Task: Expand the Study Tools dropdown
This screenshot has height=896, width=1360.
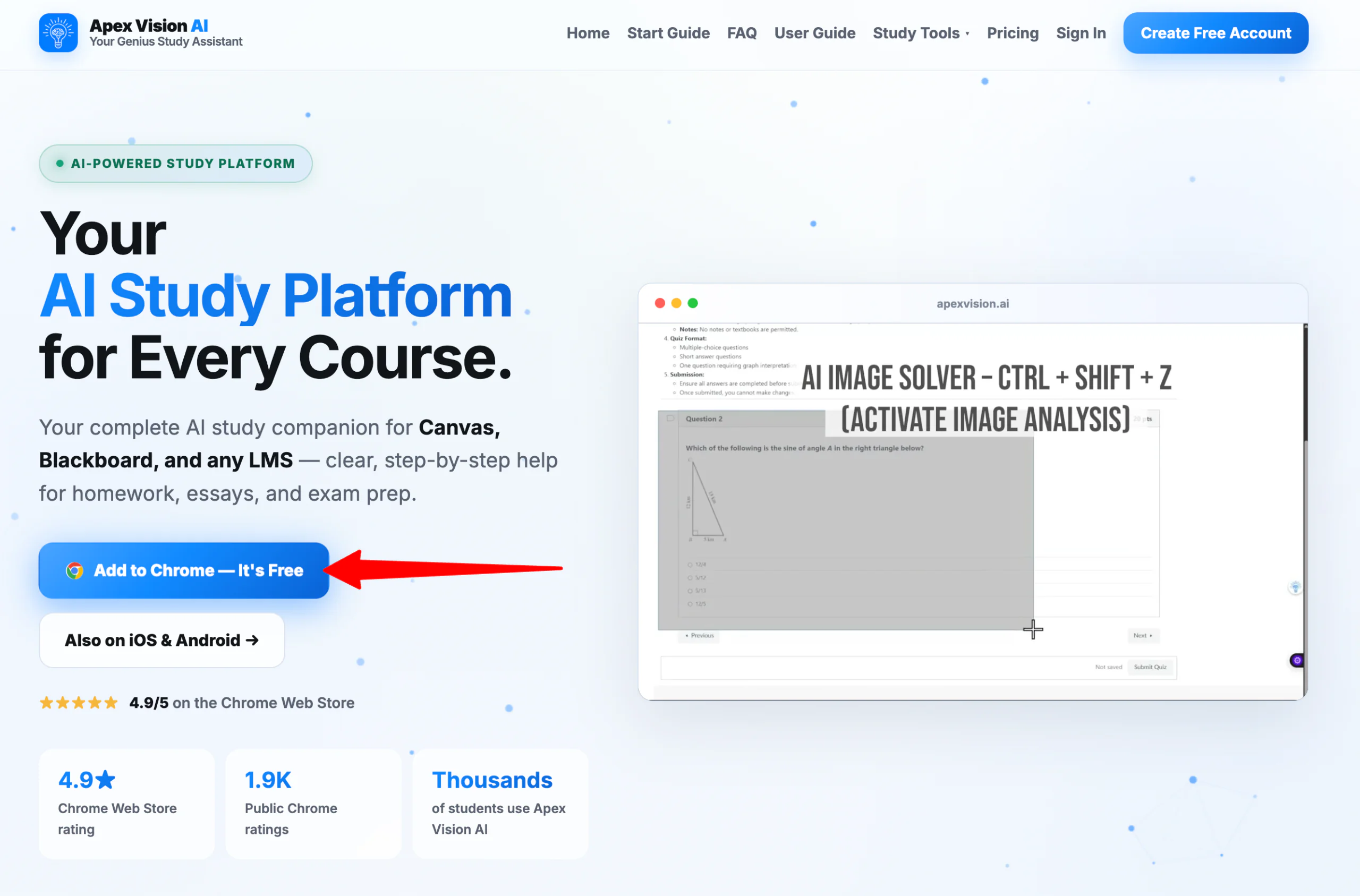Action: click(921, 33)
